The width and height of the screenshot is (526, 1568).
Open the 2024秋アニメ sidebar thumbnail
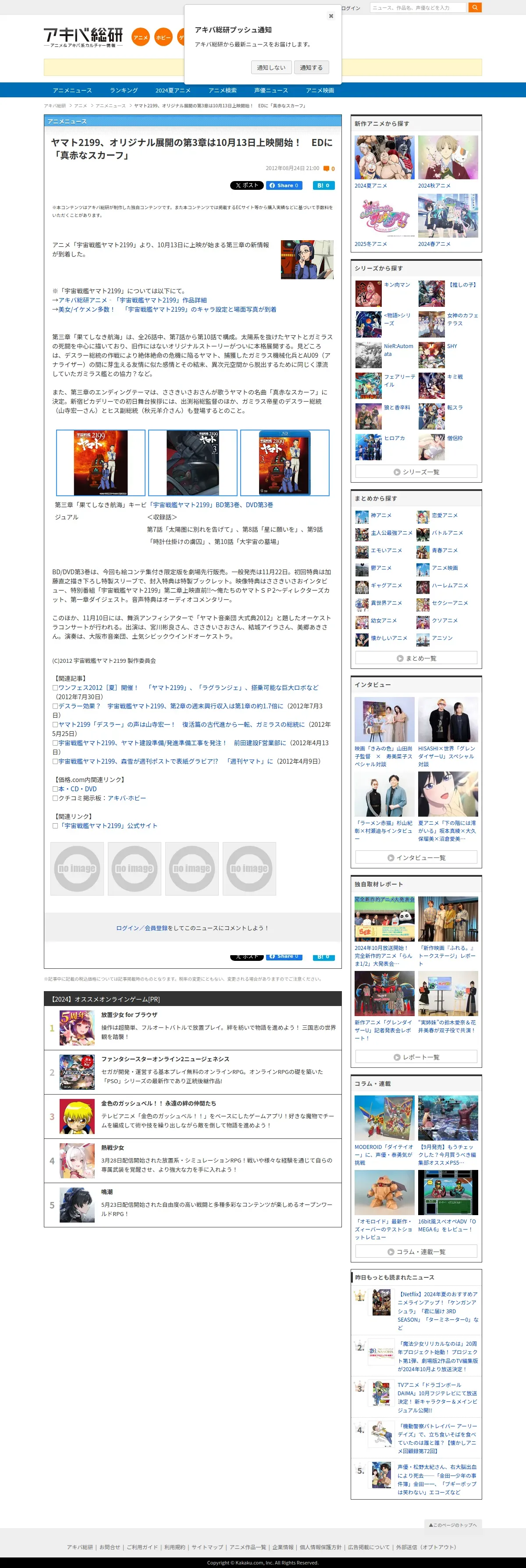pos(448,158)
